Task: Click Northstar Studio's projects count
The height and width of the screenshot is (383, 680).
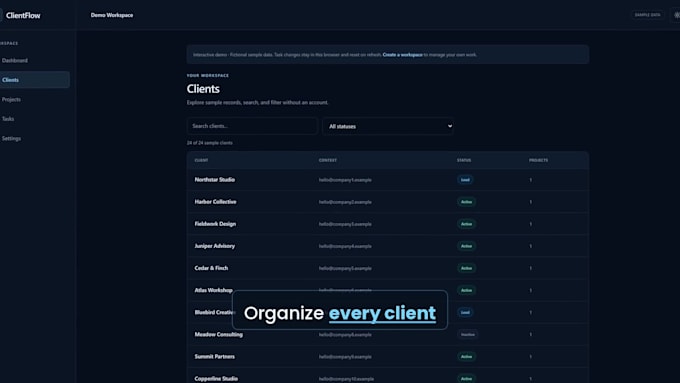Action: coord(530,180)
